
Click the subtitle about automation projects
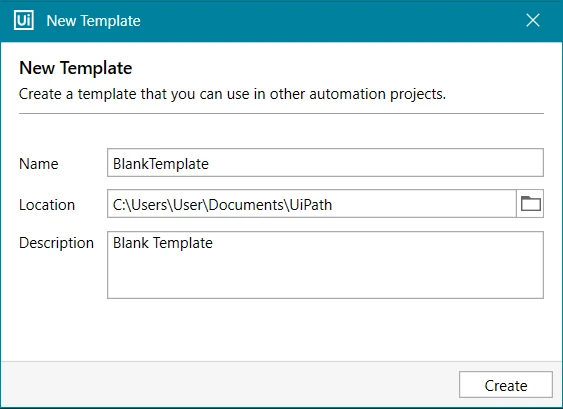click(x=232, y=94)
